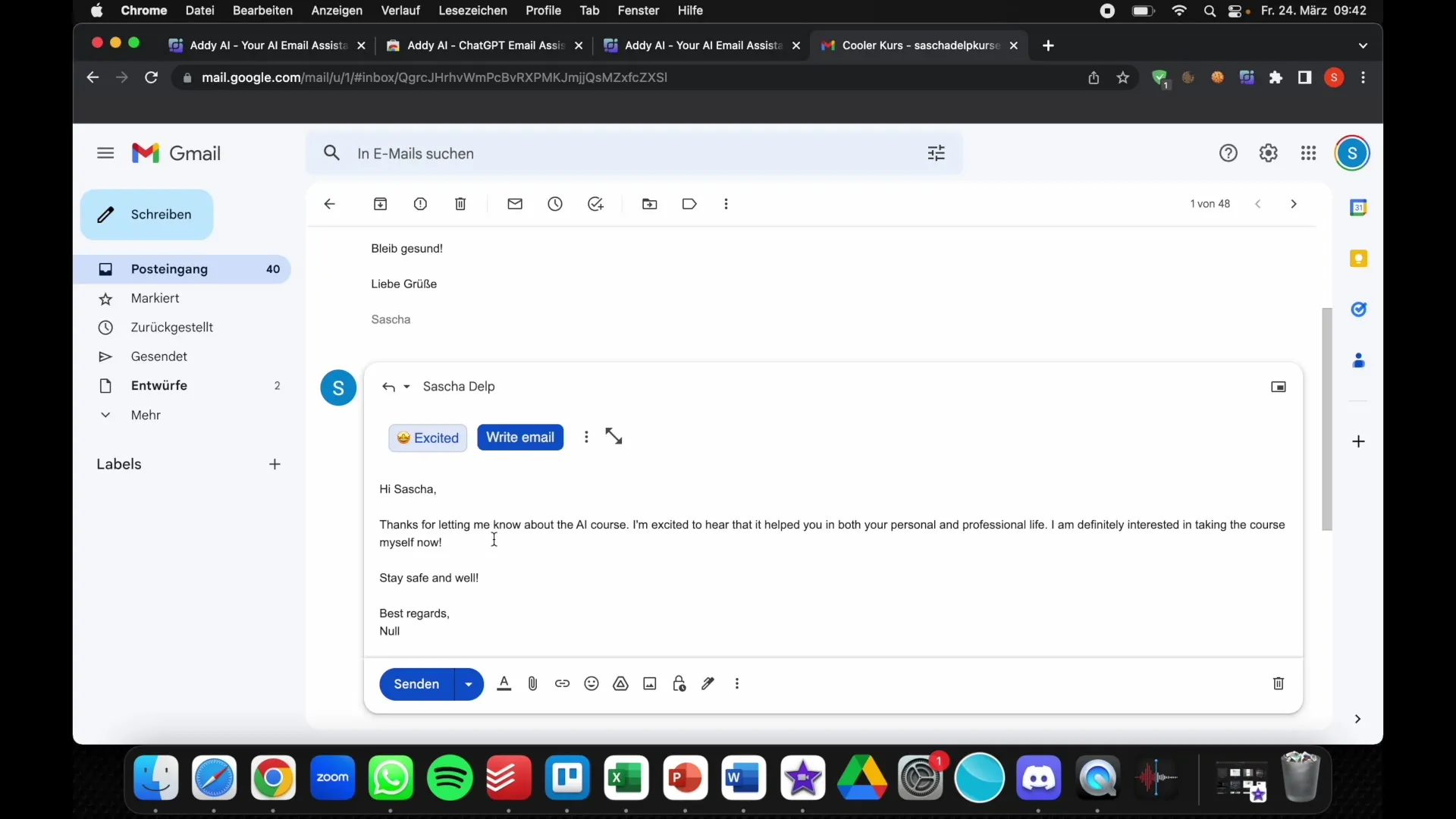Expand the reply dropdown arrow next to reply icon
This screenshot has height=819, width=1456.
[406, 387]
